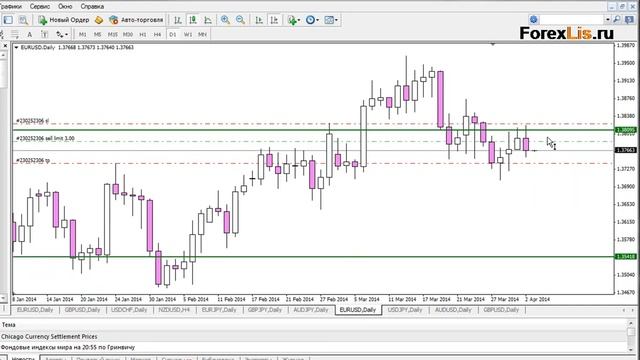Open the last GBPUSD,Daily chart tab
The image size is (640, 360).
501,310
